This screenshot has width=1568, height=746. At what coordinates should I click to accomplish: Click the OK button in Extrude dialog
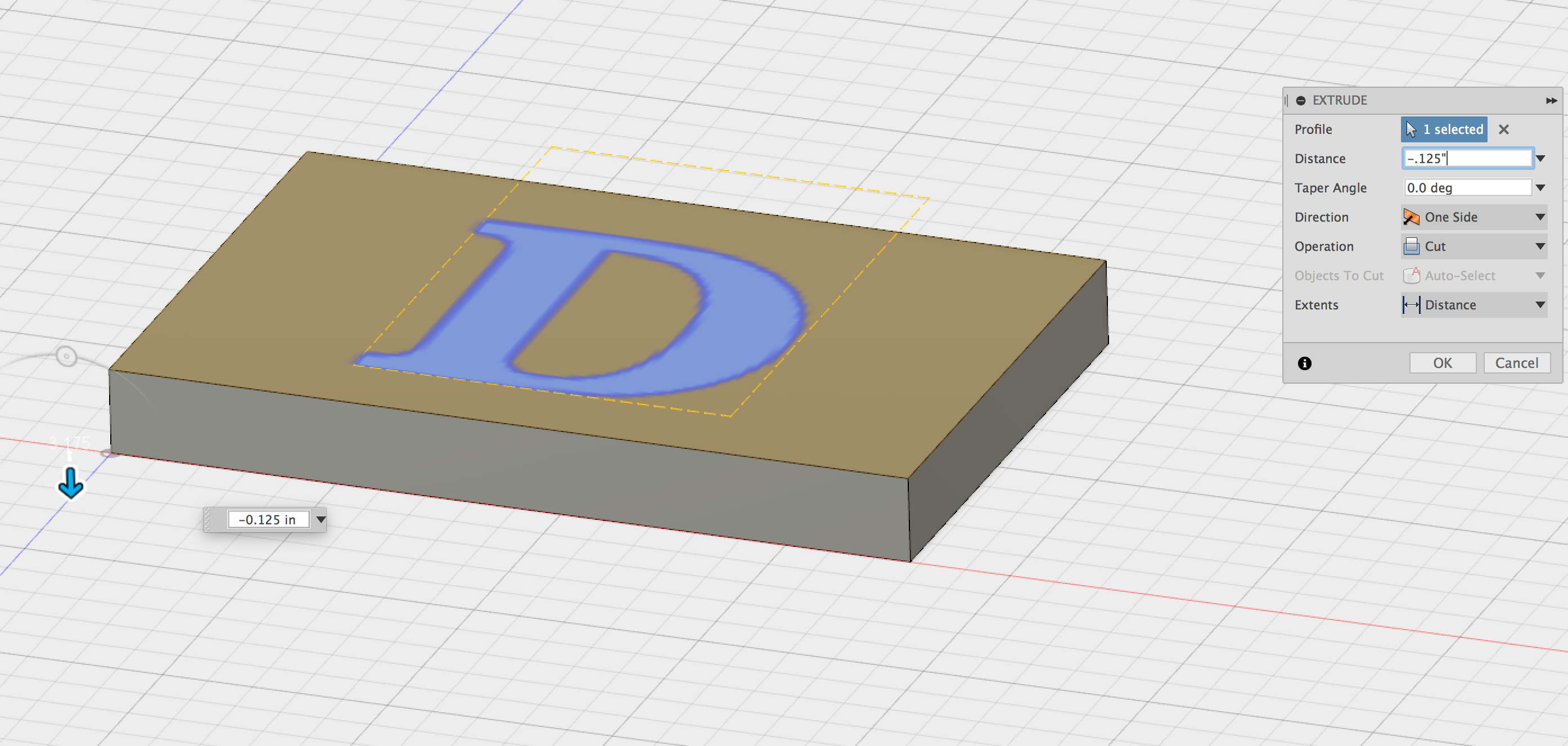tap(1442, 363)
